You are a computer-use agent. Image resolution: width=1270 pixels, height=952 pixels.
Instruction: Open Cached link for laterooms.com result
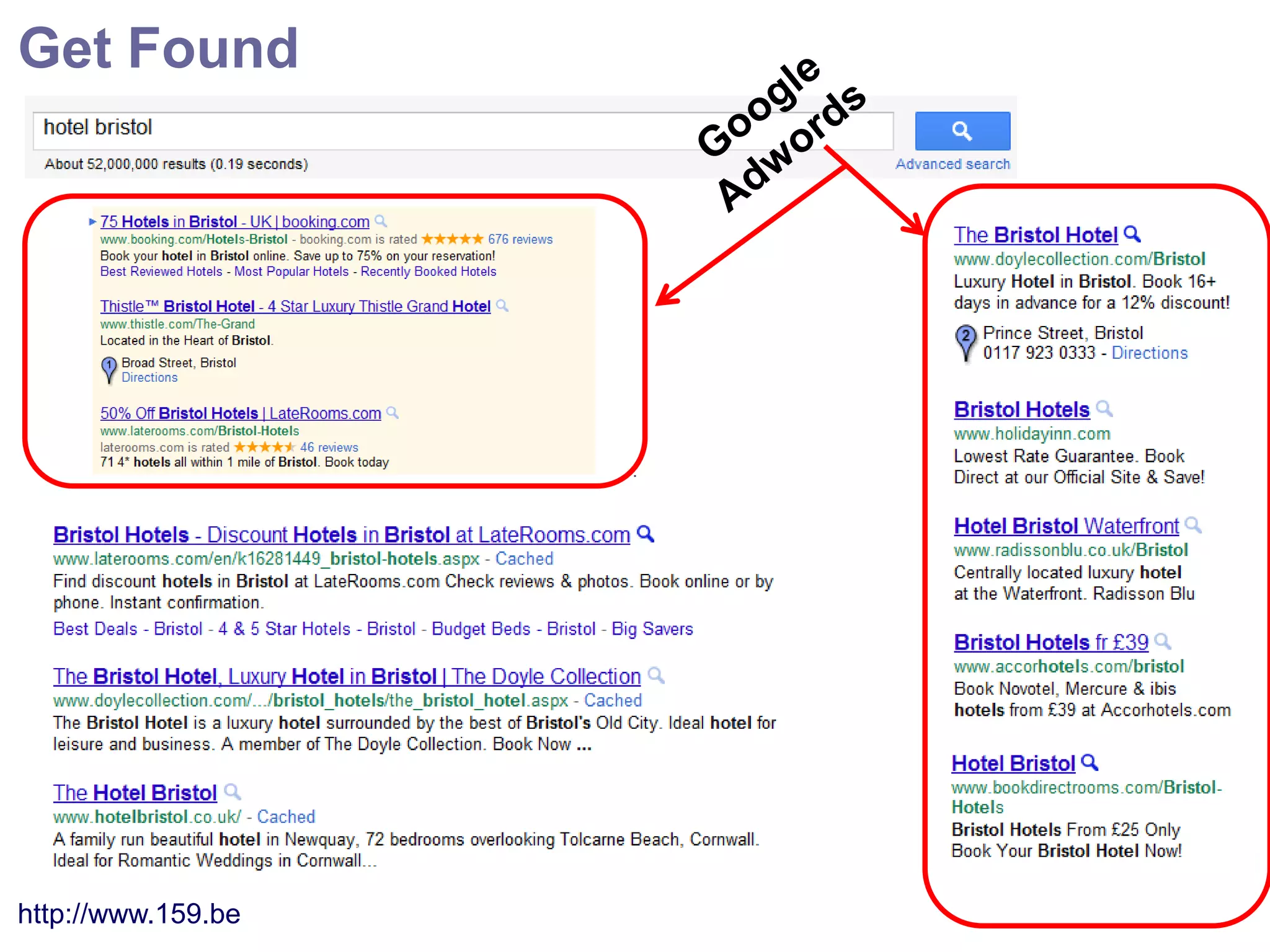click(x=524, y=559)
